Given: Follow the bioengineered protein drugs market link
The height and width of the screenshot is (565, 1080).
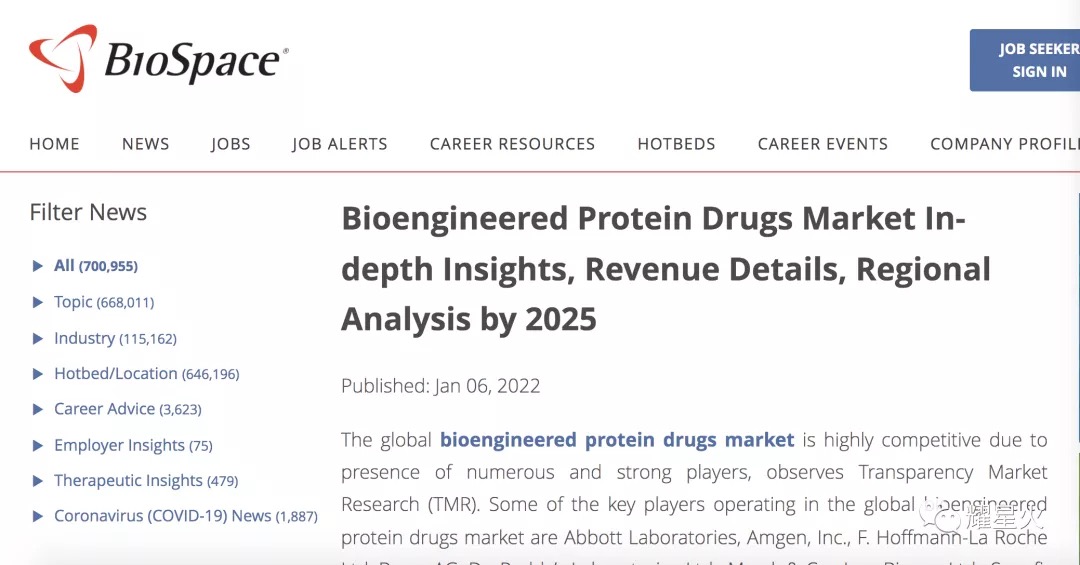Looking at the screenshot, I should [x=617, y=440].
